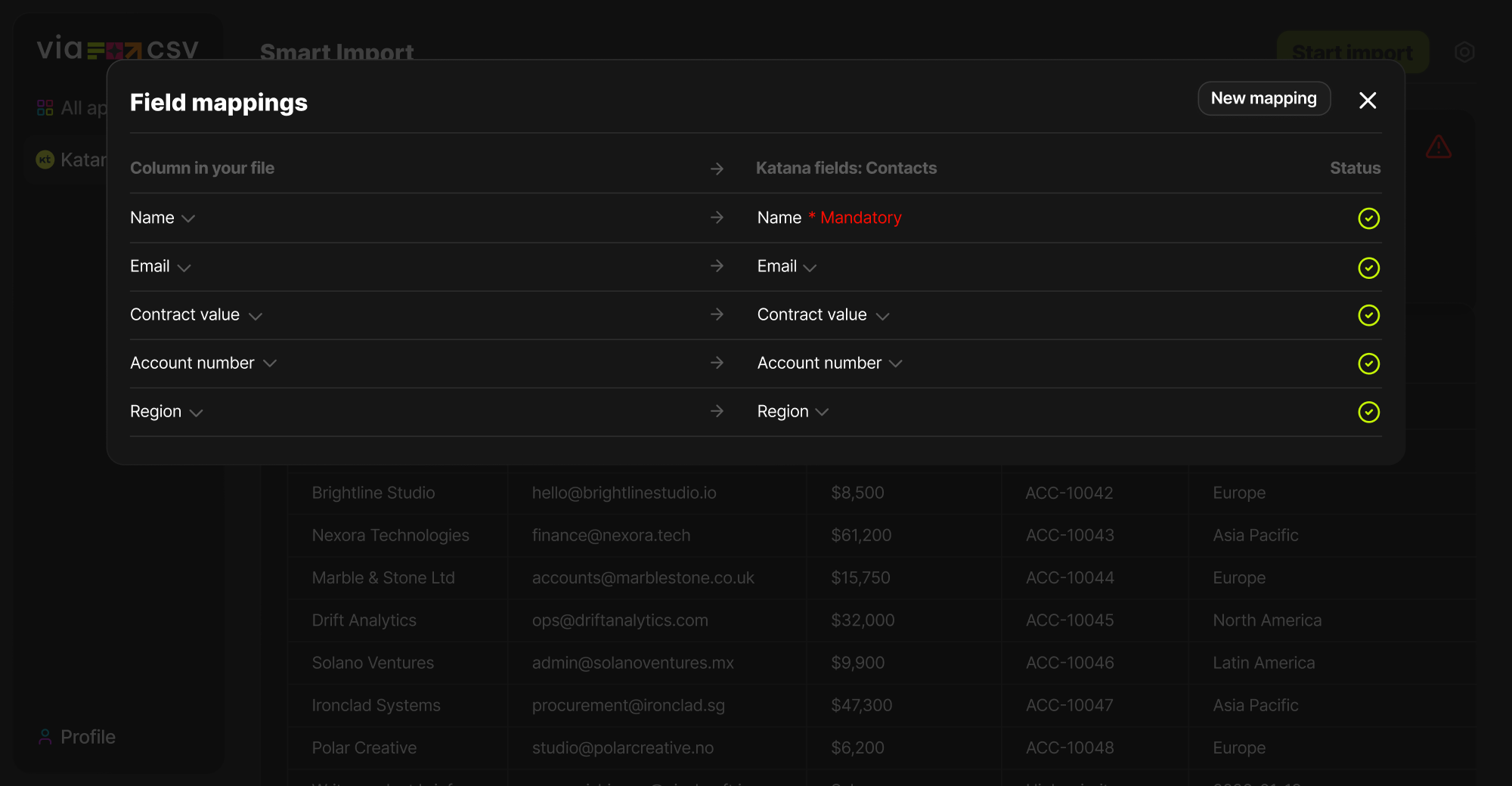Viewport: 1512px width, 786px height.
Task: Open the Katana Contract value field dropdown
Action: pyautogui.click(x=823, y=314)
